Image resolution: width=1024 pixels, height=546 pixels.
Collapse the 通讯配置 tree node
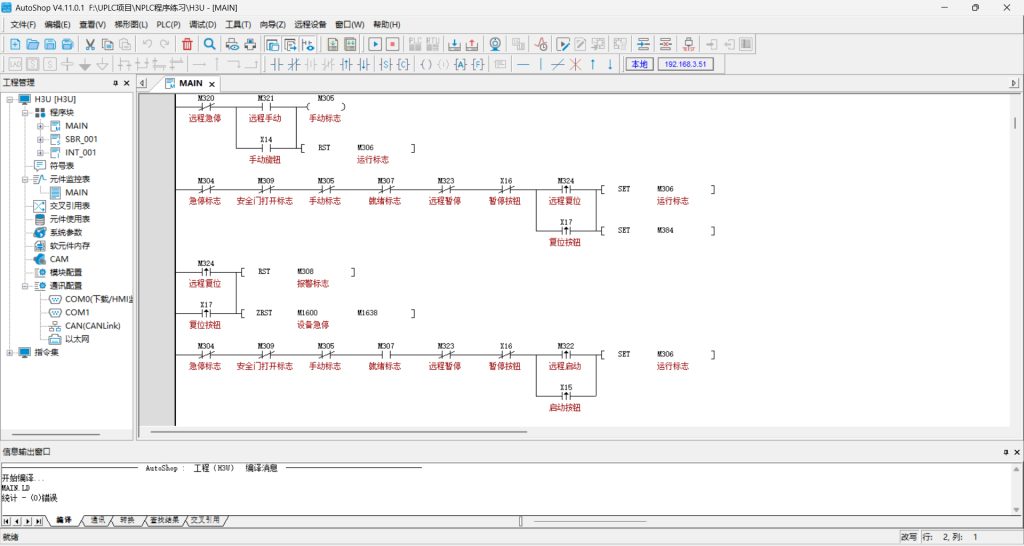point(25,285)
